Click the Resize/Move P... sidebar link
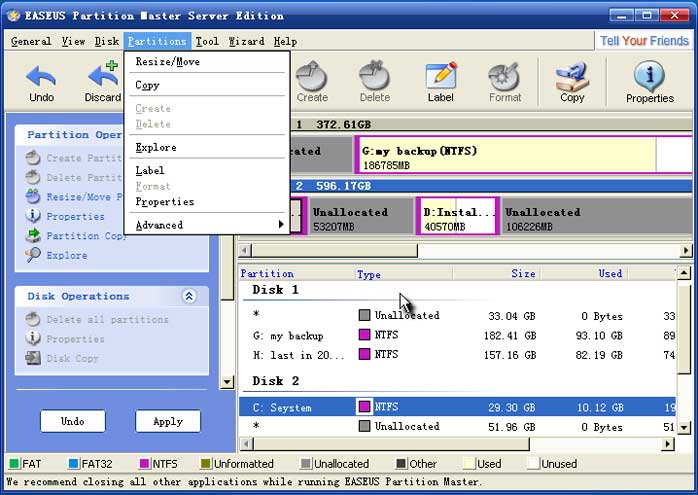The width and height of the screenshot is (698, 495). [x=84, y=197]
